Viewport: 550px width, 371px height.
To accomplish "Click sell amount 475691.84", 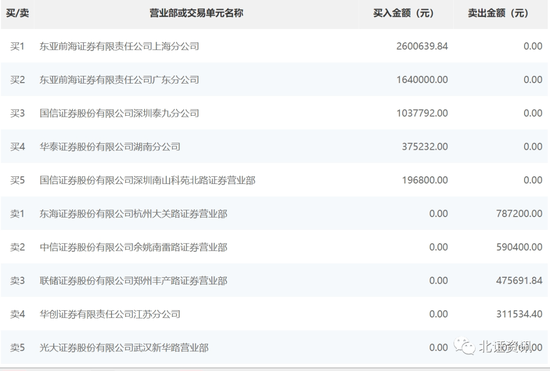I will (x=519, y=281).
